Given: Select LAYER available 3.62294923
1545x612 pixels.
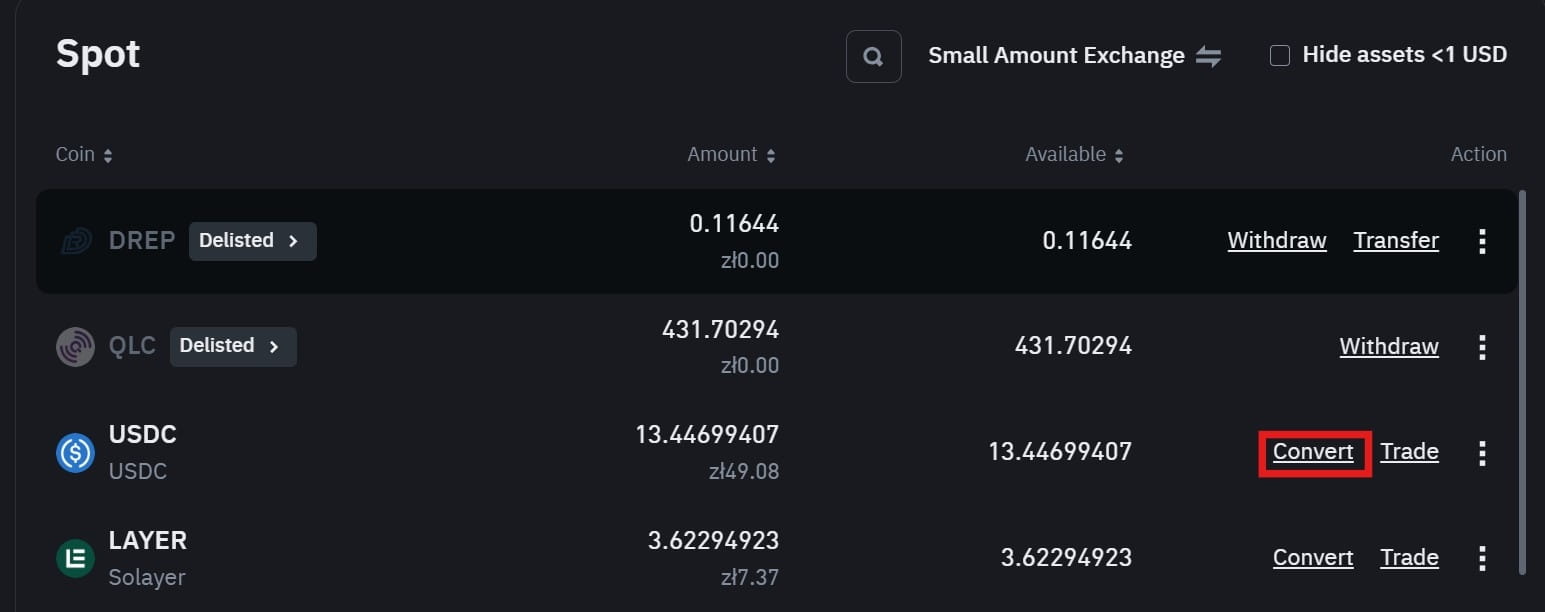Looking at the screenshot, I should [x=1066, y=558].
